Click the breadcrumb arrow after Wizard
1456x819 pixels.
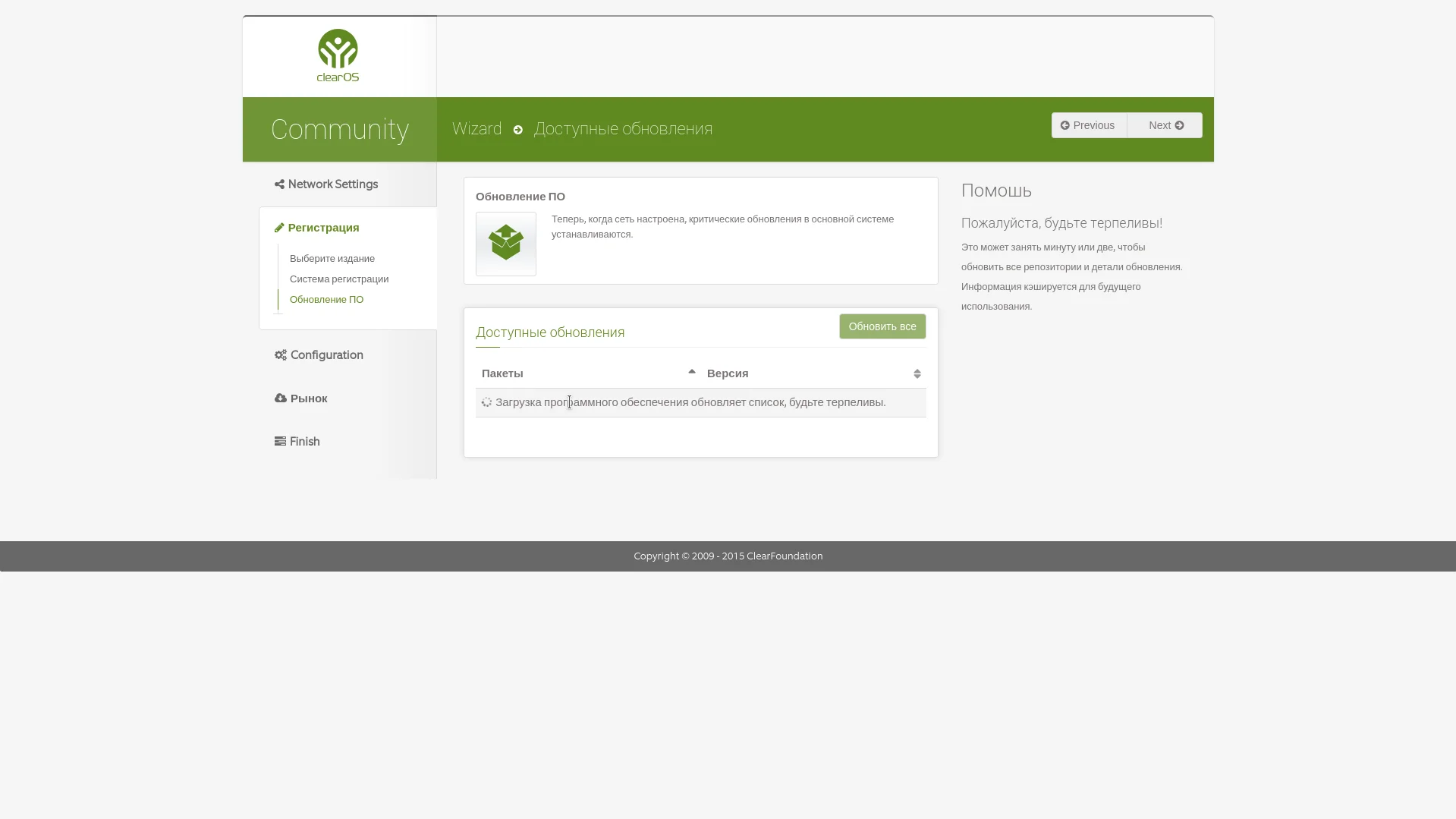(518, 130)
